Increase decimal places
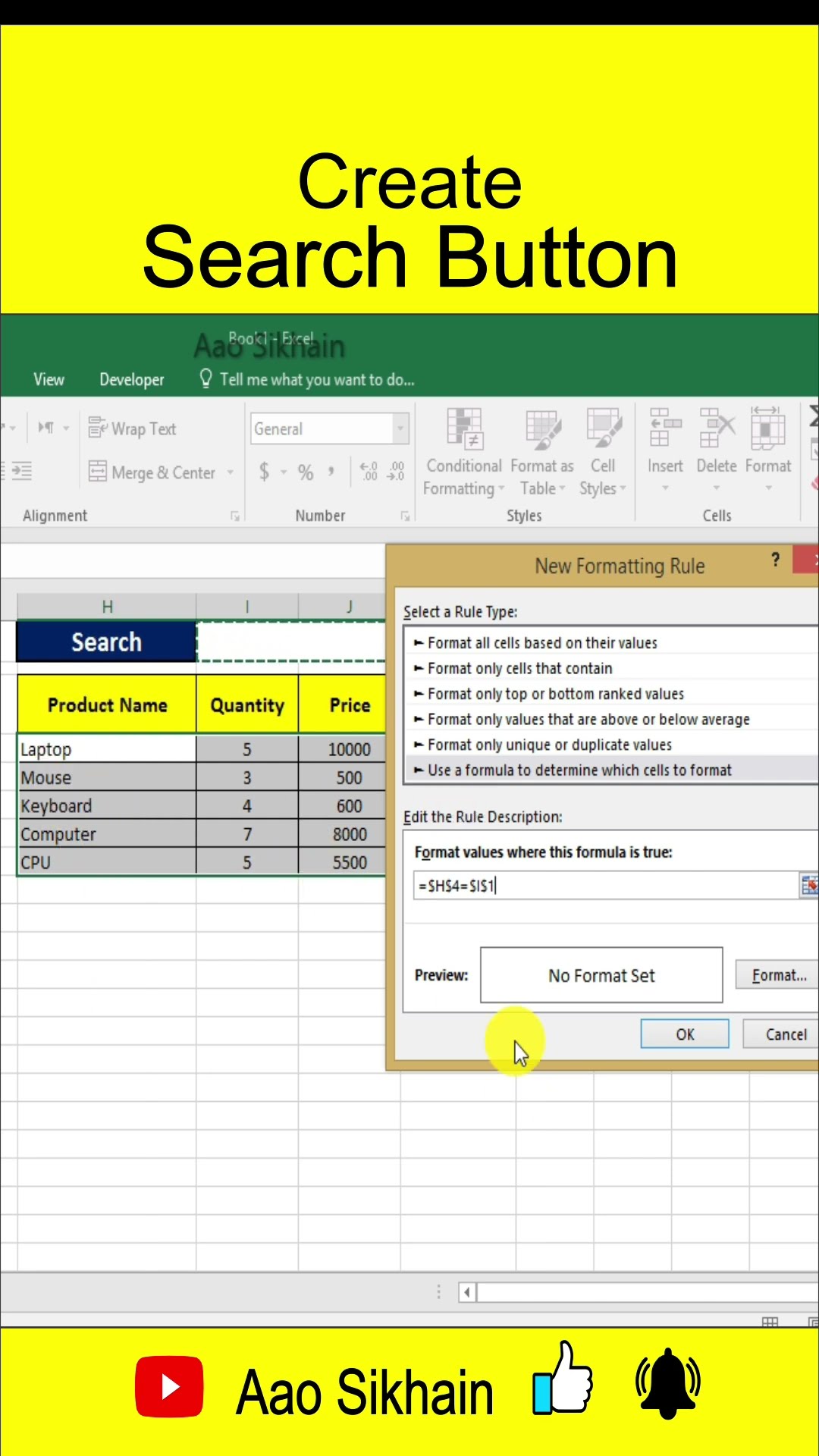The image size is (819, 1456). point(369,472)
